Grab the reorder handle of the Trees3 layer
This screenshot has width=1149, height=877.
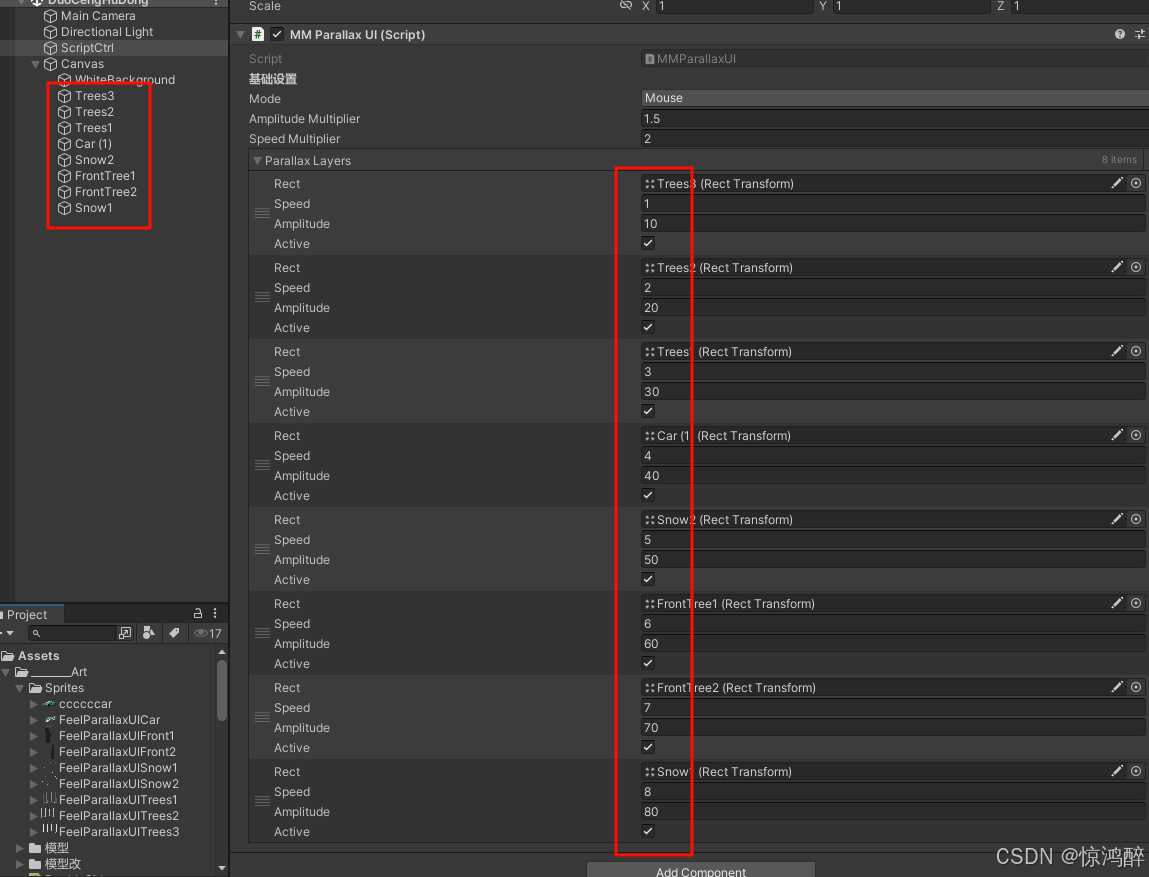262,213
